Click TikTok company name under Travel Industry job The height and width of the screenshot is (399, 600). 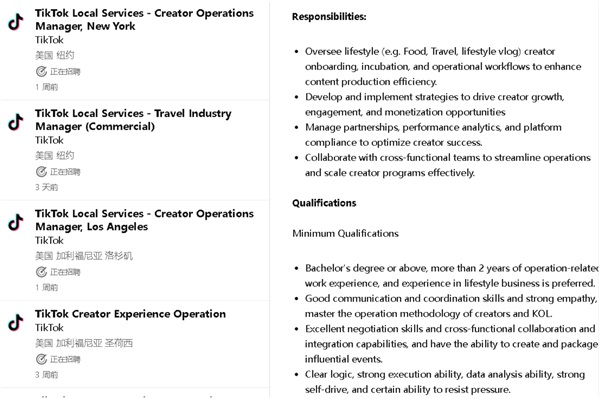point(49,140)
